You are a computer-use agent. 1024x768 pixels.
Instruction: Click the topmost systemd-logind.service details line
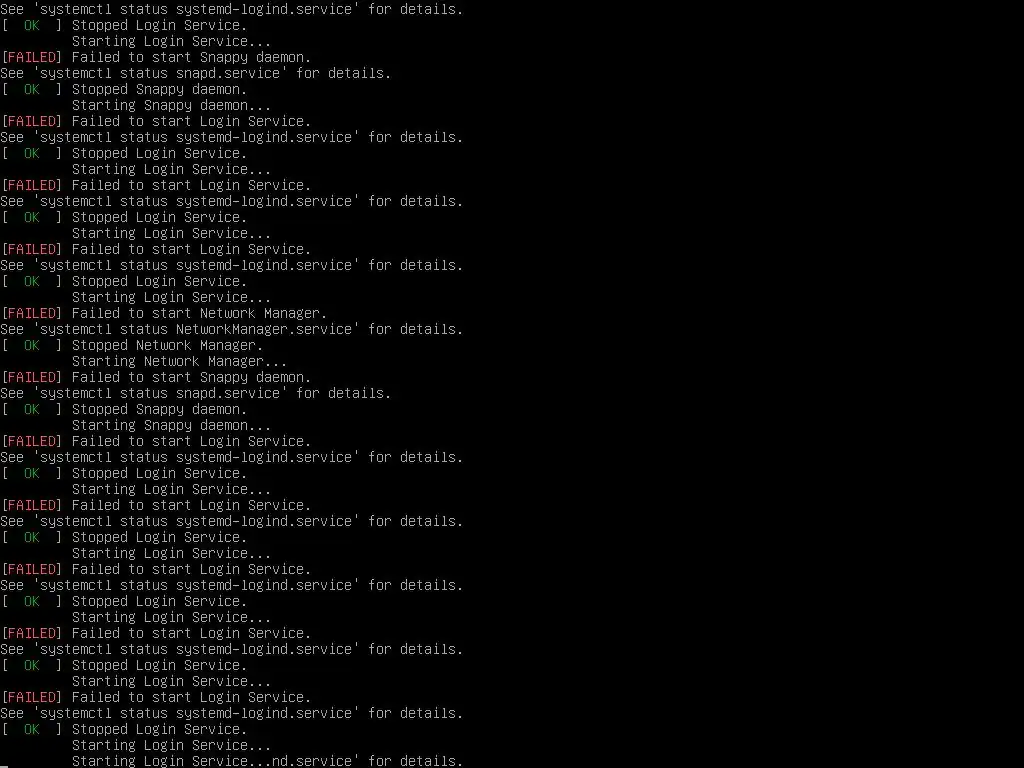coord(231,9)
